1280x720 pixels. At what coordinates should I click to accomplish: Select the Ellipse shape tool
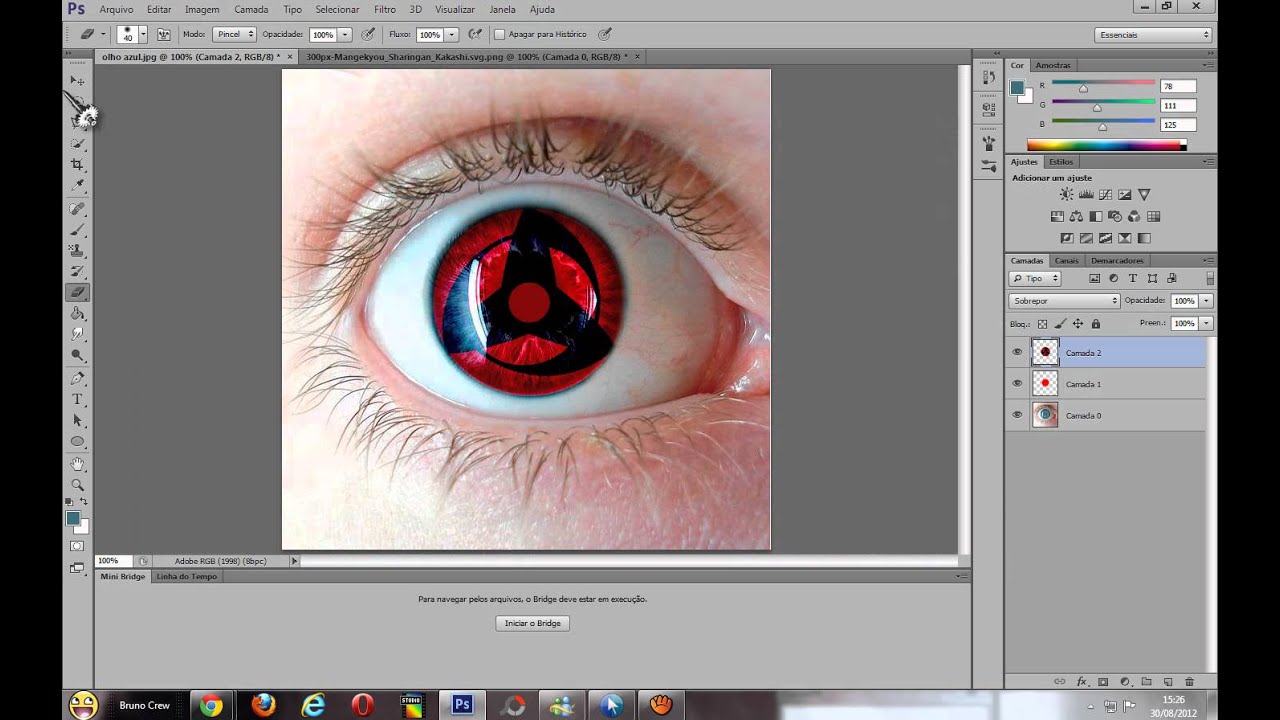click(77, 441)
